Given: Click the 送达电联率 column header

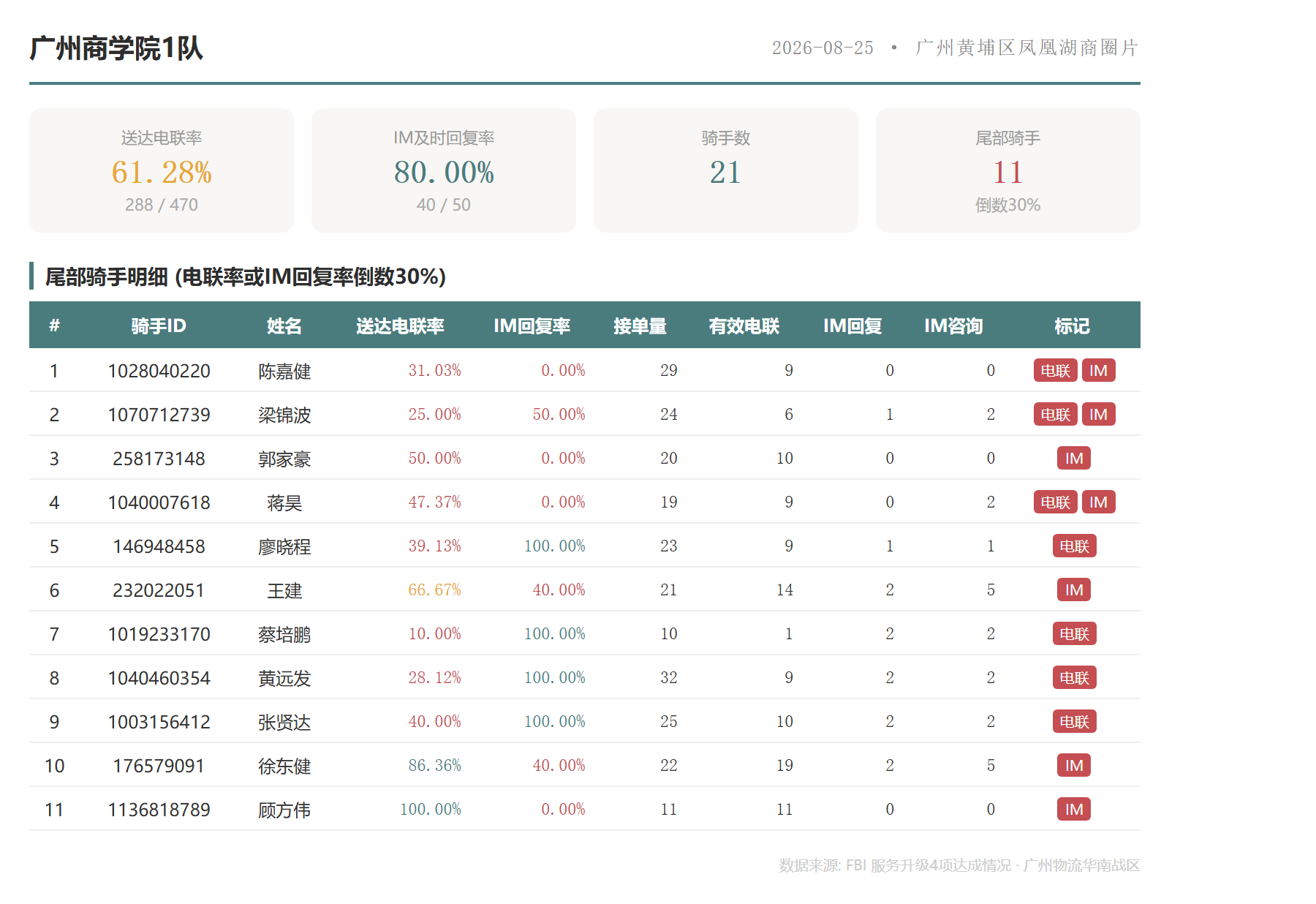Looking at the screenshot, I should [400, 326].
